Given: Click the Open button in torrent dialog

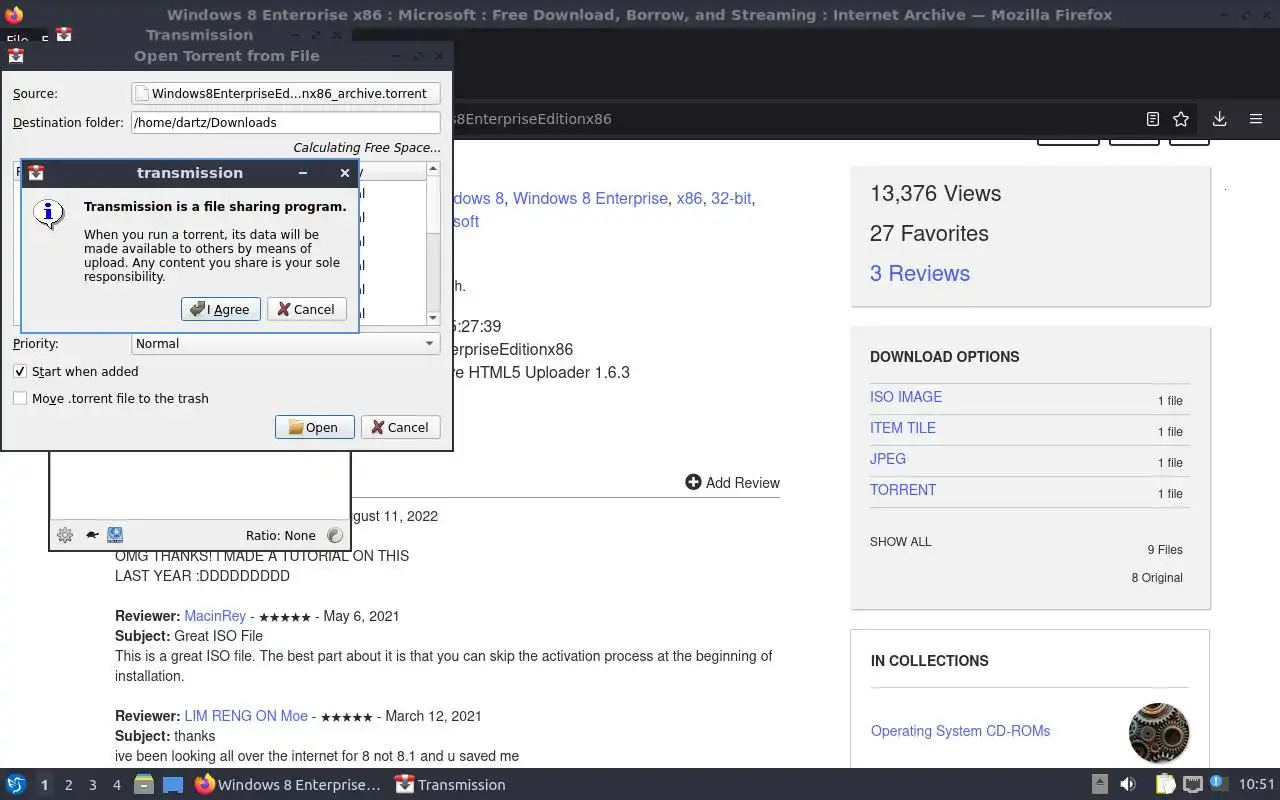Looking at the screenshot, I should (314, 427).
